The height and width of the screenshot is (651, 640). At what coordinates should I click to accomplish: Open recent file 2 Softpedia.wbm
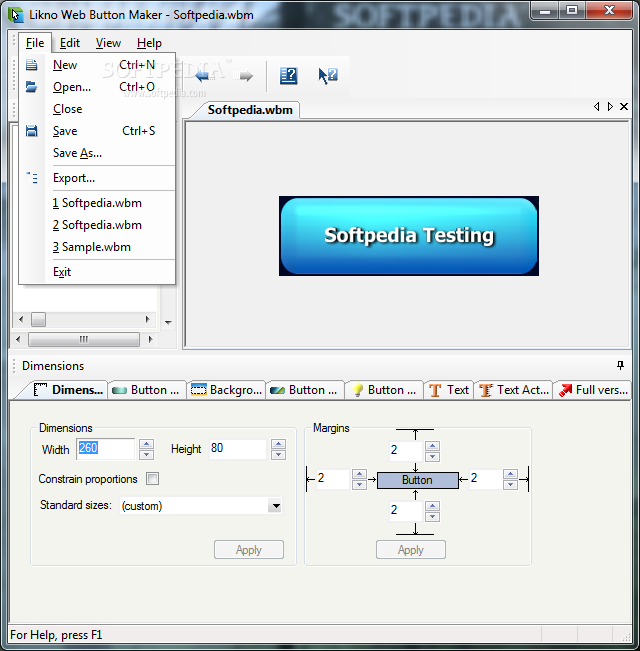point(97,225)
